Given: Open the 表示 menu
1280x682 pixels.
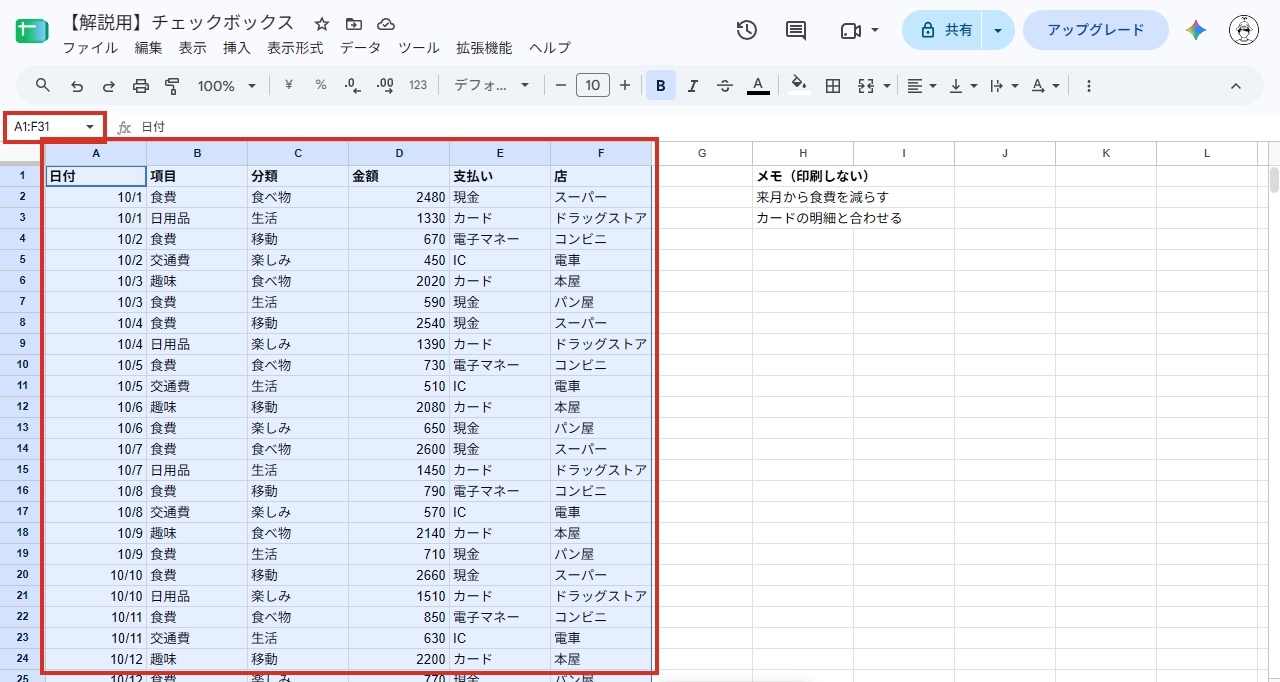Looking at the screenshot, I should (x=192, y=47).
